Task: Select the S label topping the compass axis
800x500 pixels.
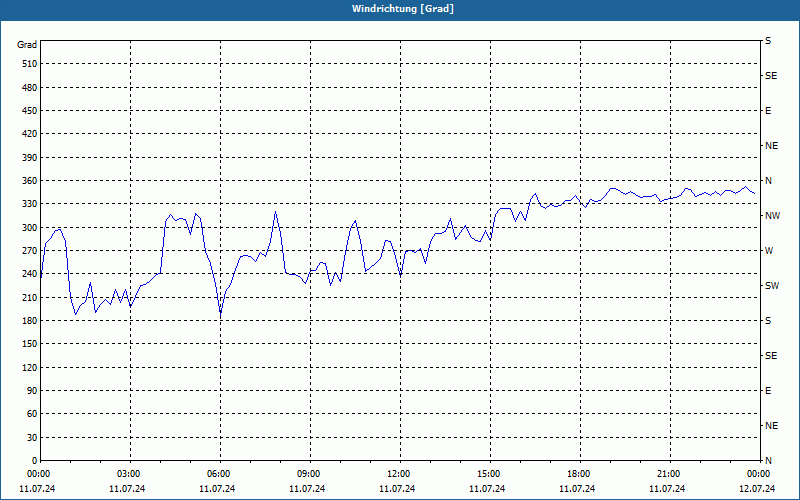Action: click(x=768, y=41)
